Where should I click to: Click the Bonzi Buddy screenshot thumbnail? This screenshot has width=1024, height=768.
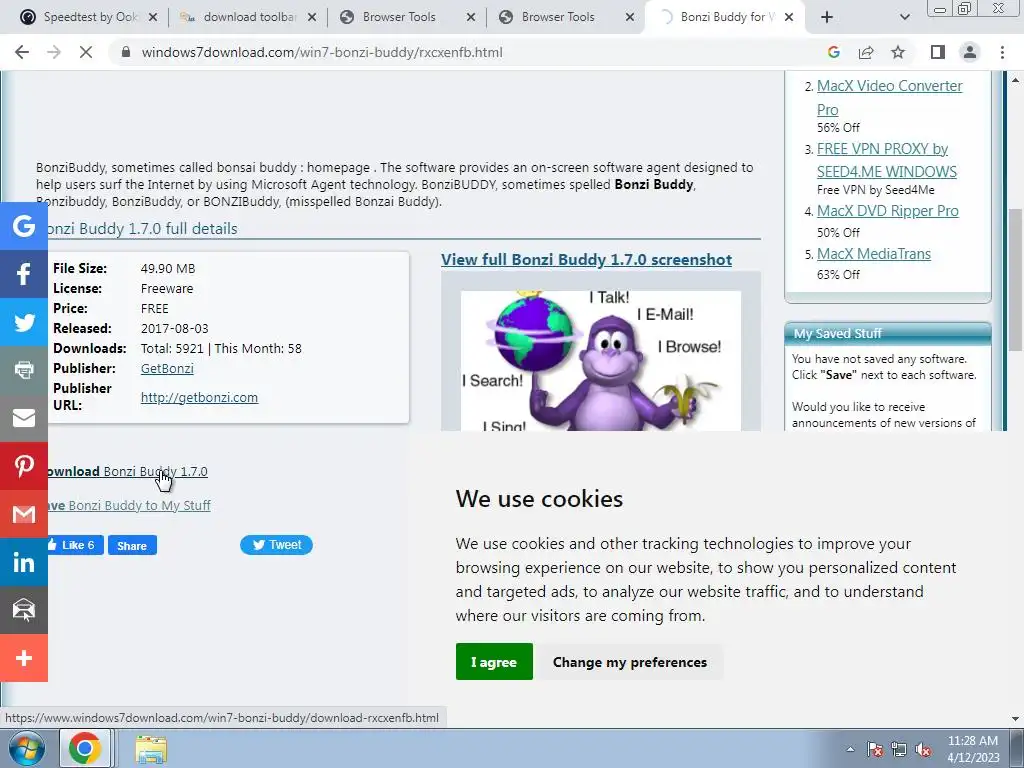coord(601,360)
